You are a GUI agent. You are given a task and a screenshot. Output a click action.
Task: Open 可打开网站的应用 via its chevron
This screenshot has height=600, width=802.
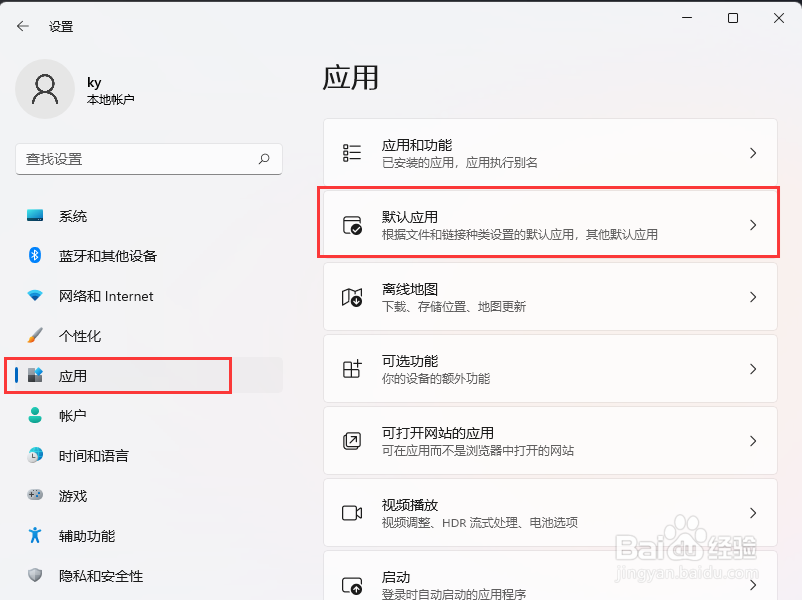pos(753,441)
